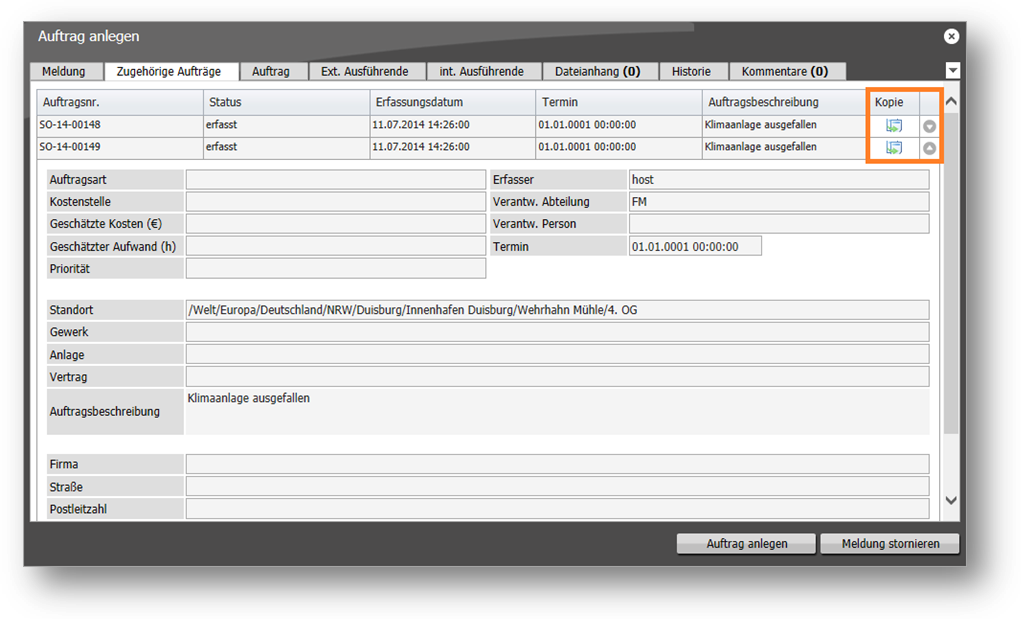View the Historie tab
The image size is (1021, 619).
[x=692, y=71]
